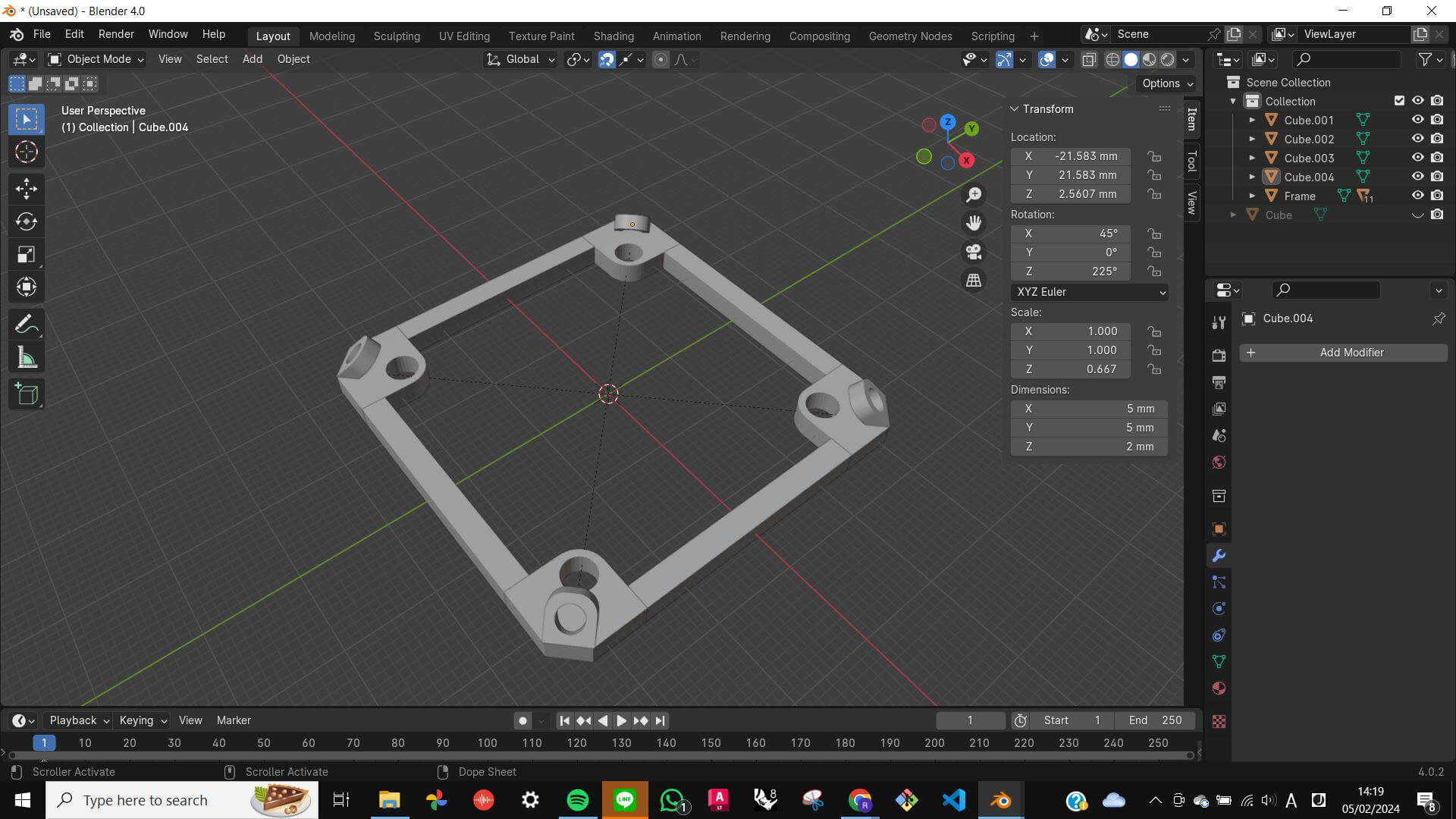Open the Object properties tab

(1219, 529)
